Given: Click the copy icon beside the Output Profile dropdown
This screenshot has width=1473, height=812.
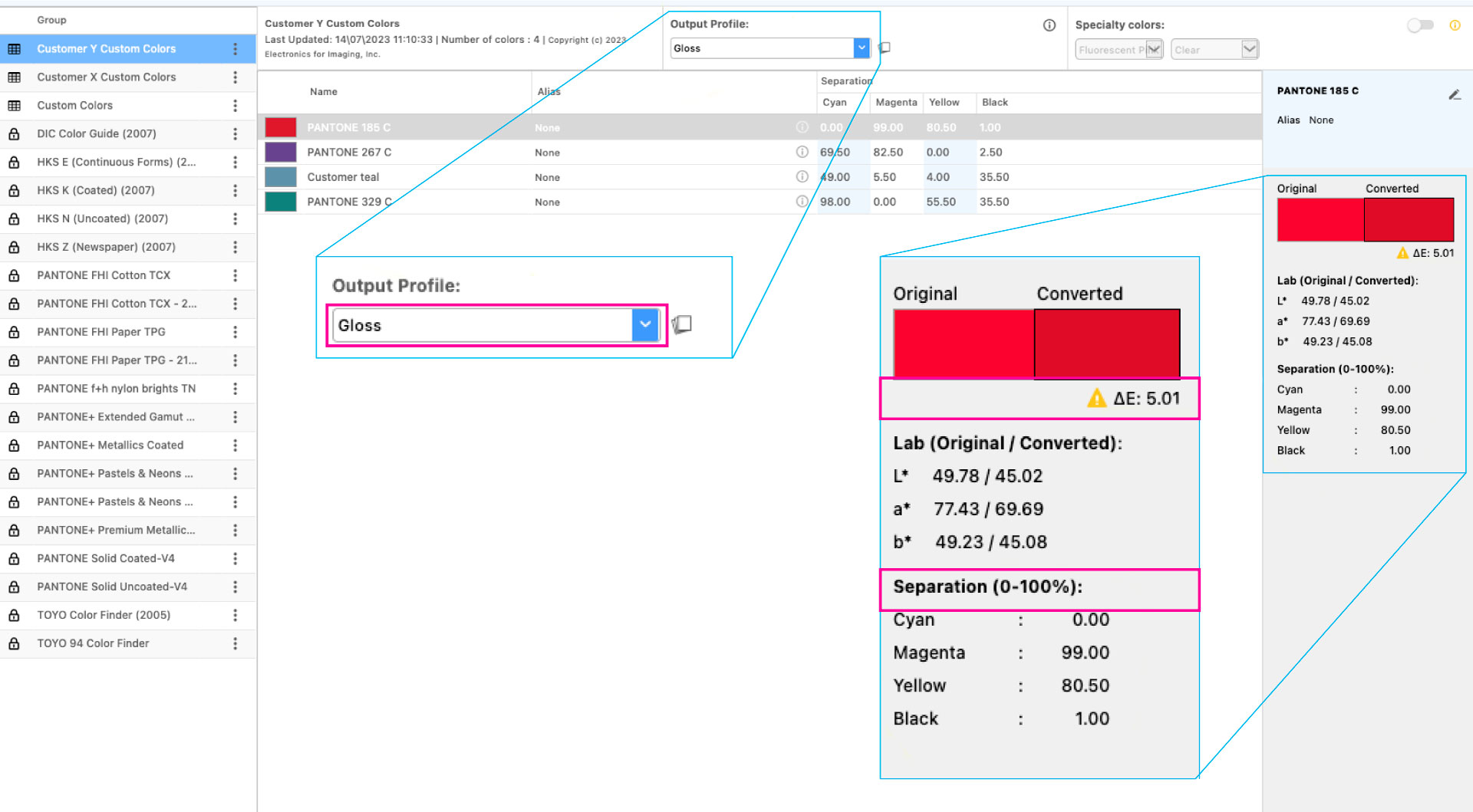Looking at the screenshot, I should pyautogui.click(x=884, y=48).
